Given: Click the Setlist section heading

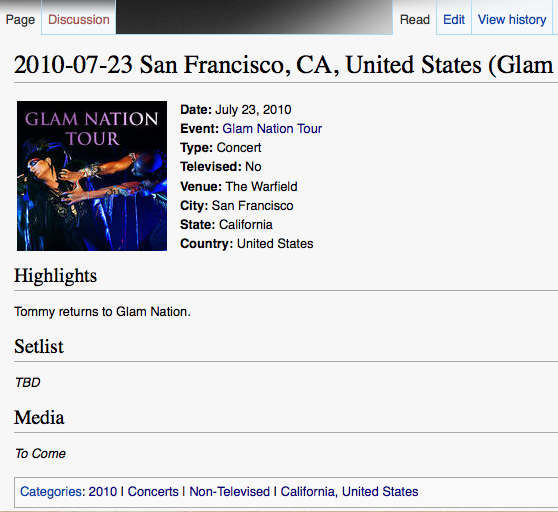Looking at the screenshot, I should [39, 346].
